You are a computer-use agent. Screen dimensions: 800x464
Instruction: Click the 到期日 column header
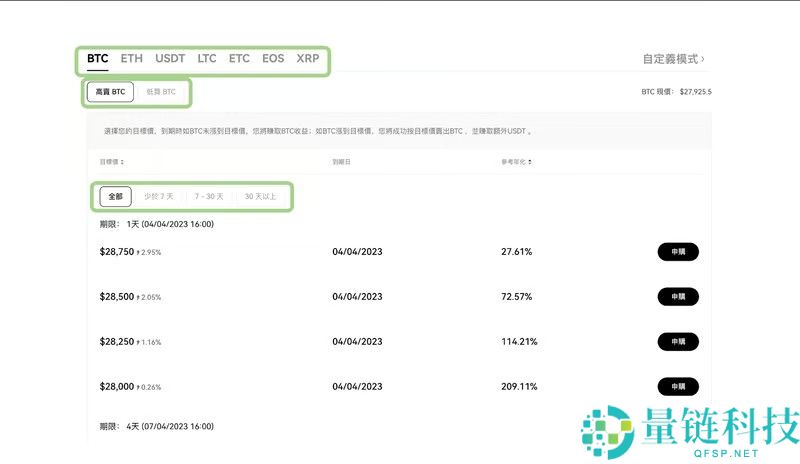pos(341,162)
